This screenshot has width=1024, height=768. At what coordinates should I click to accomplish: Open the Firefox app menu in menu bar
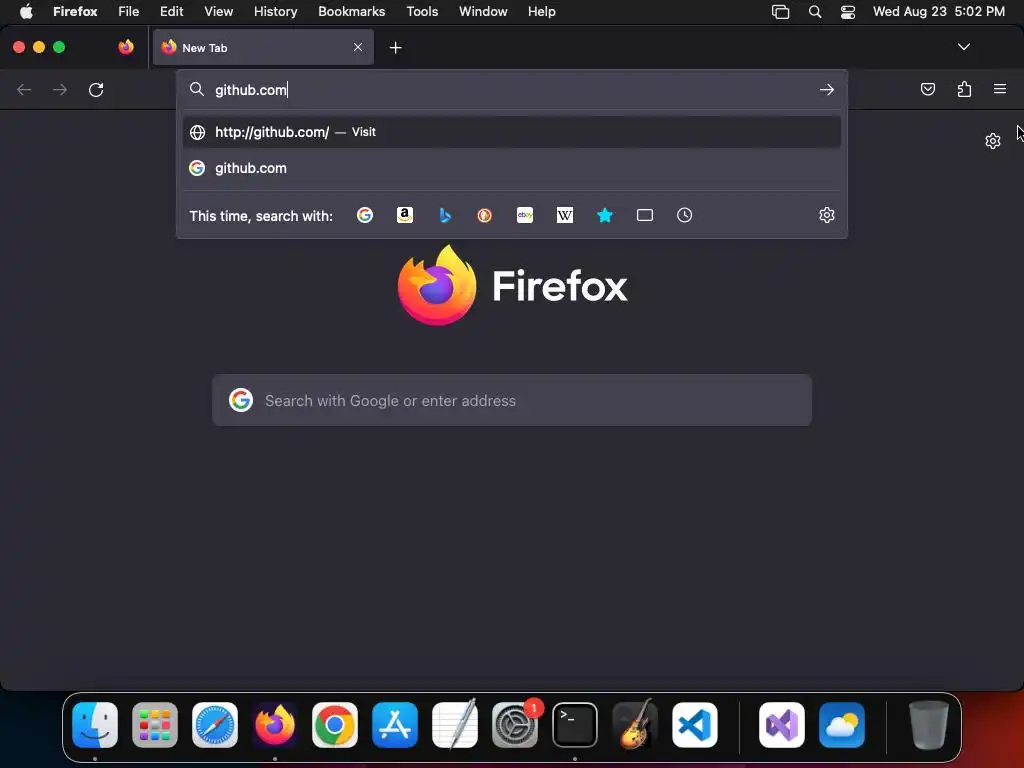(75, 11)
